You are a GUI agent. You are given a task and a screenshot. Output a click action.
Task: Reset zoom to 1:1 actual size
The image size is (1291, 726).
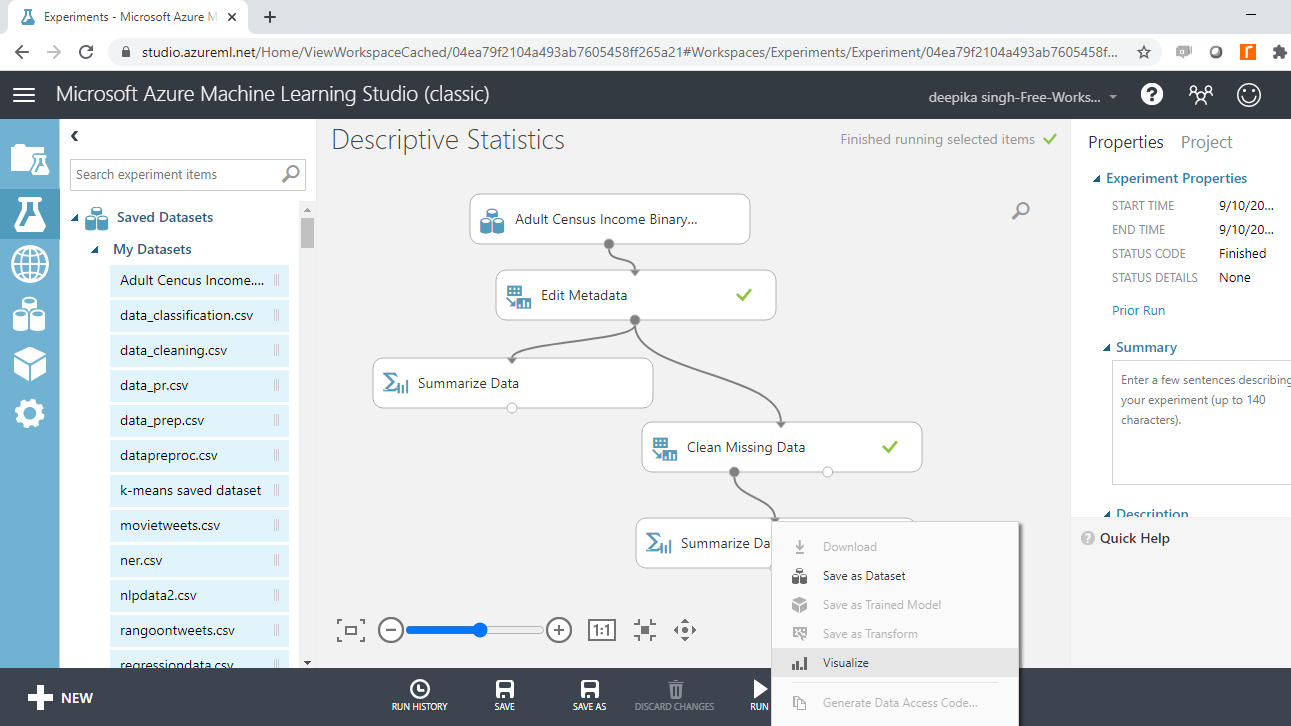tap(601, 630)
